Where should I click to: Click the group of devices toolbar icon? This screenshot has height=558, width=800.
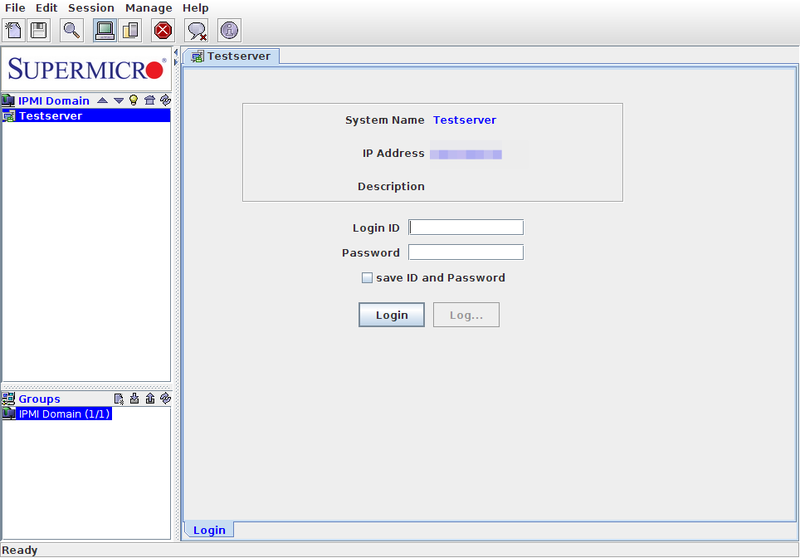click(131, 31)
